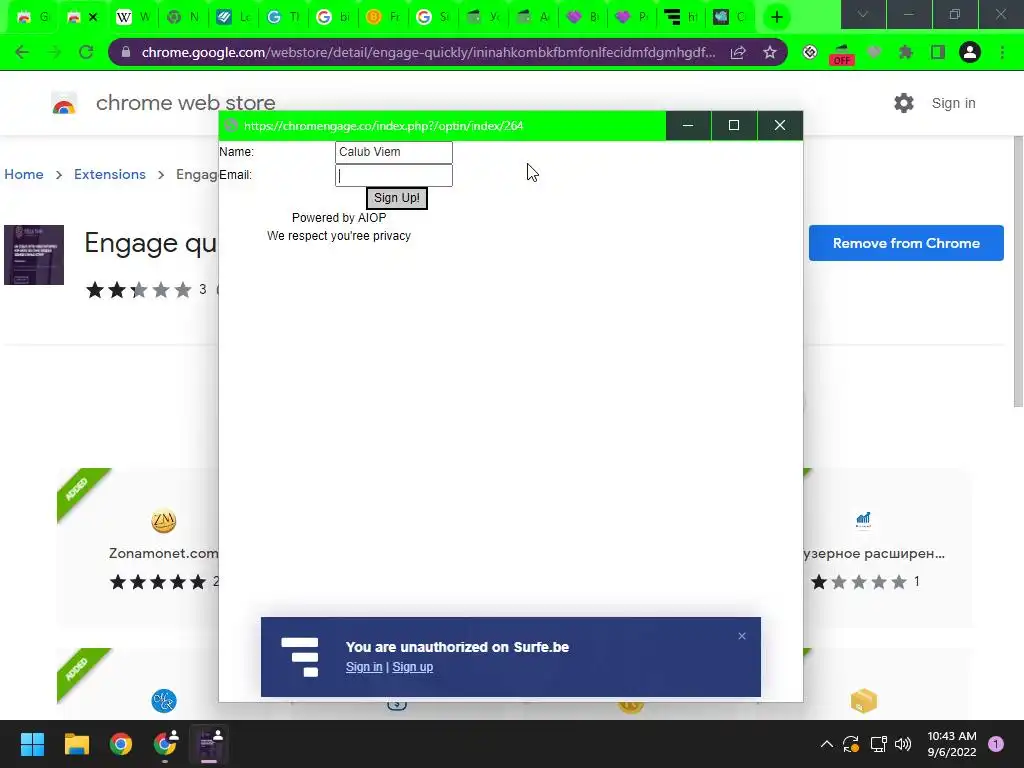Click the blue circular icon extension card
This screenshot has width=1024, height=768.
tap(163, 701)
